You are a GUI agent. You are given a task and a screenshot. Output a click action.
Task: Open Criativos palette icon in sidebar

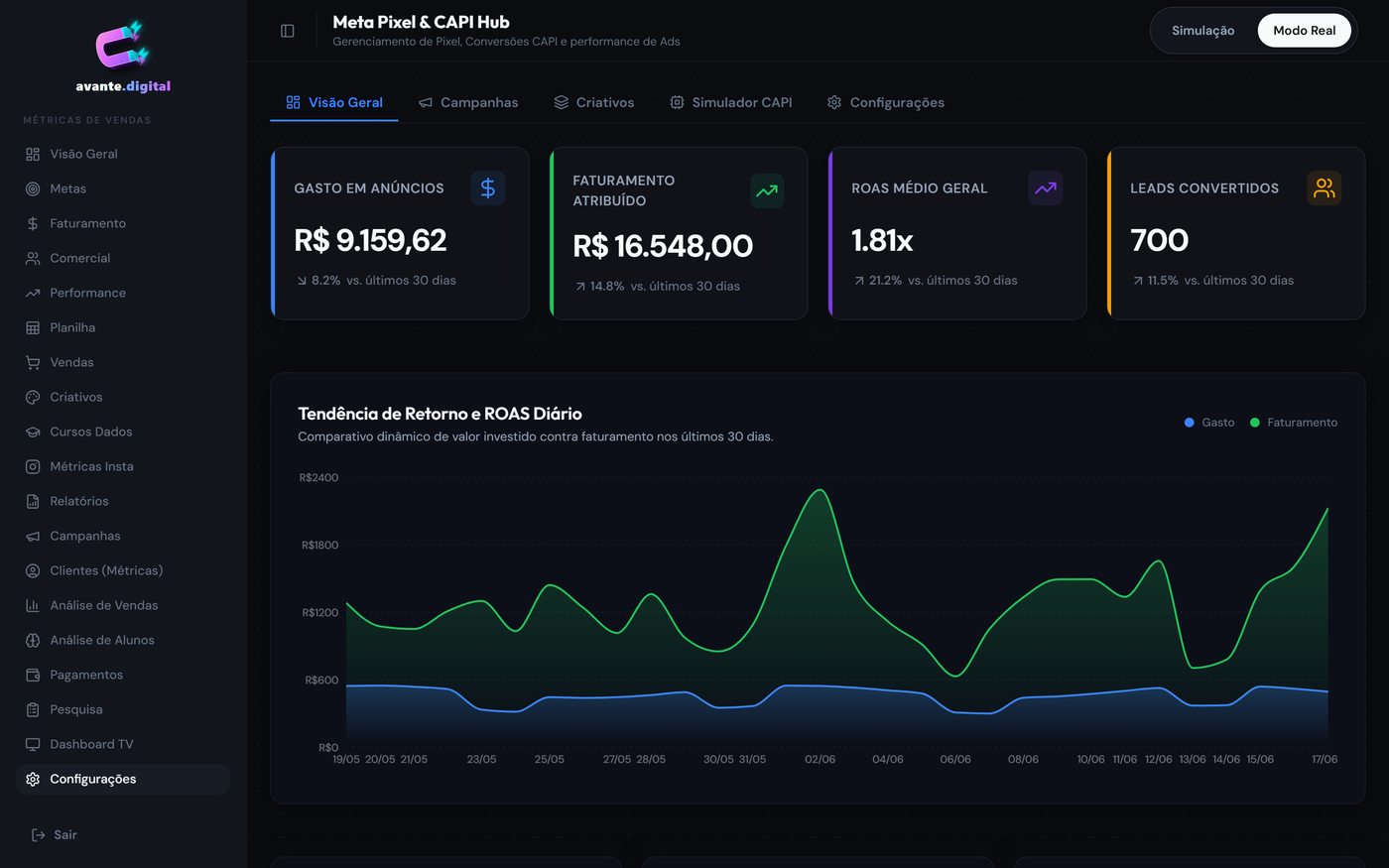[33, 397]
